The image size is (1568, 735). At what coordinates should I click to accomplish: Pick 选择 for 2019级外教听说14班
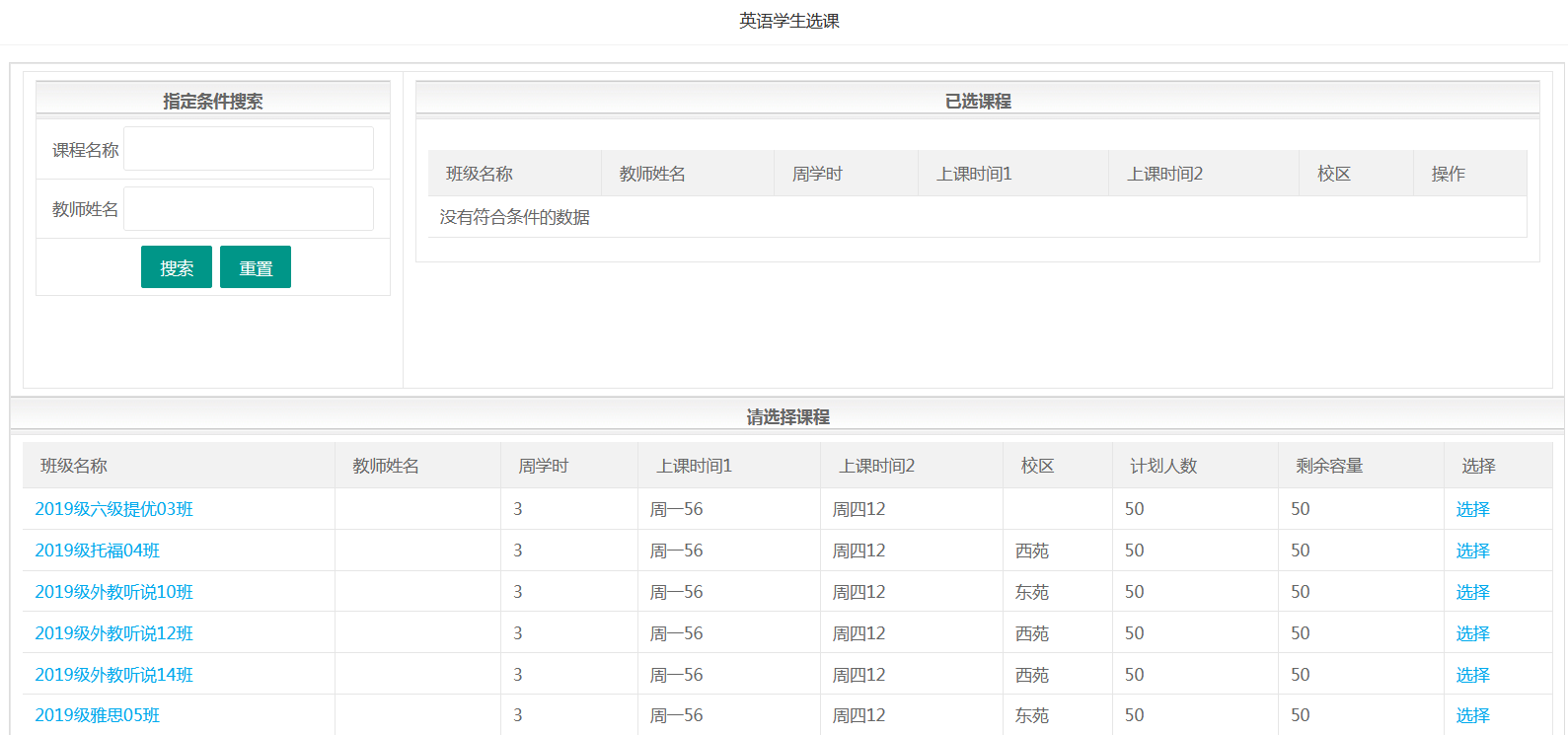tap(1472, 675)
